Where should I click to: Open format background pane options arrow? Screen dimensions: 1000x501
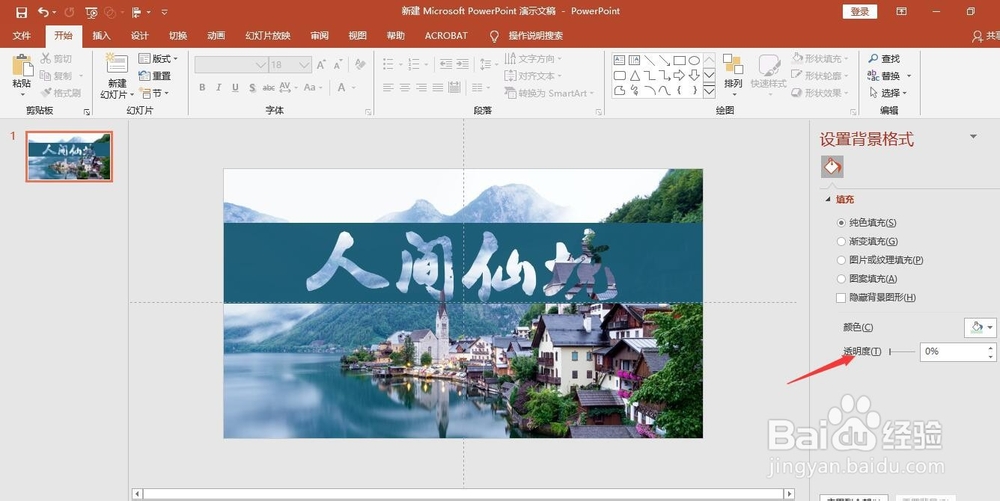(x=973, y=136)
